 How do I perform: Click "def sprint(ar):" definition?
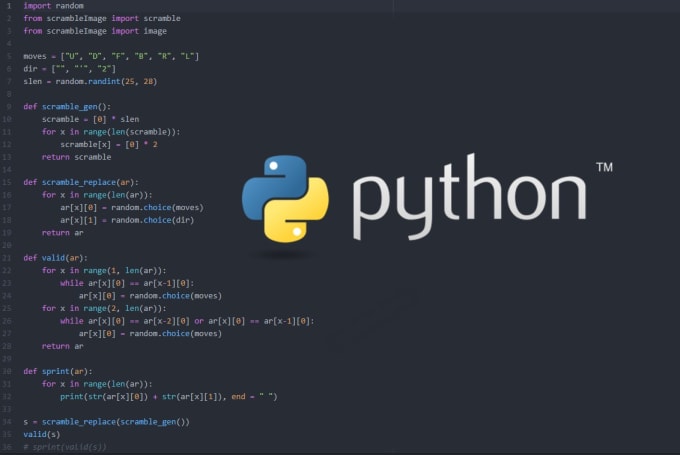tap(58, 371)
